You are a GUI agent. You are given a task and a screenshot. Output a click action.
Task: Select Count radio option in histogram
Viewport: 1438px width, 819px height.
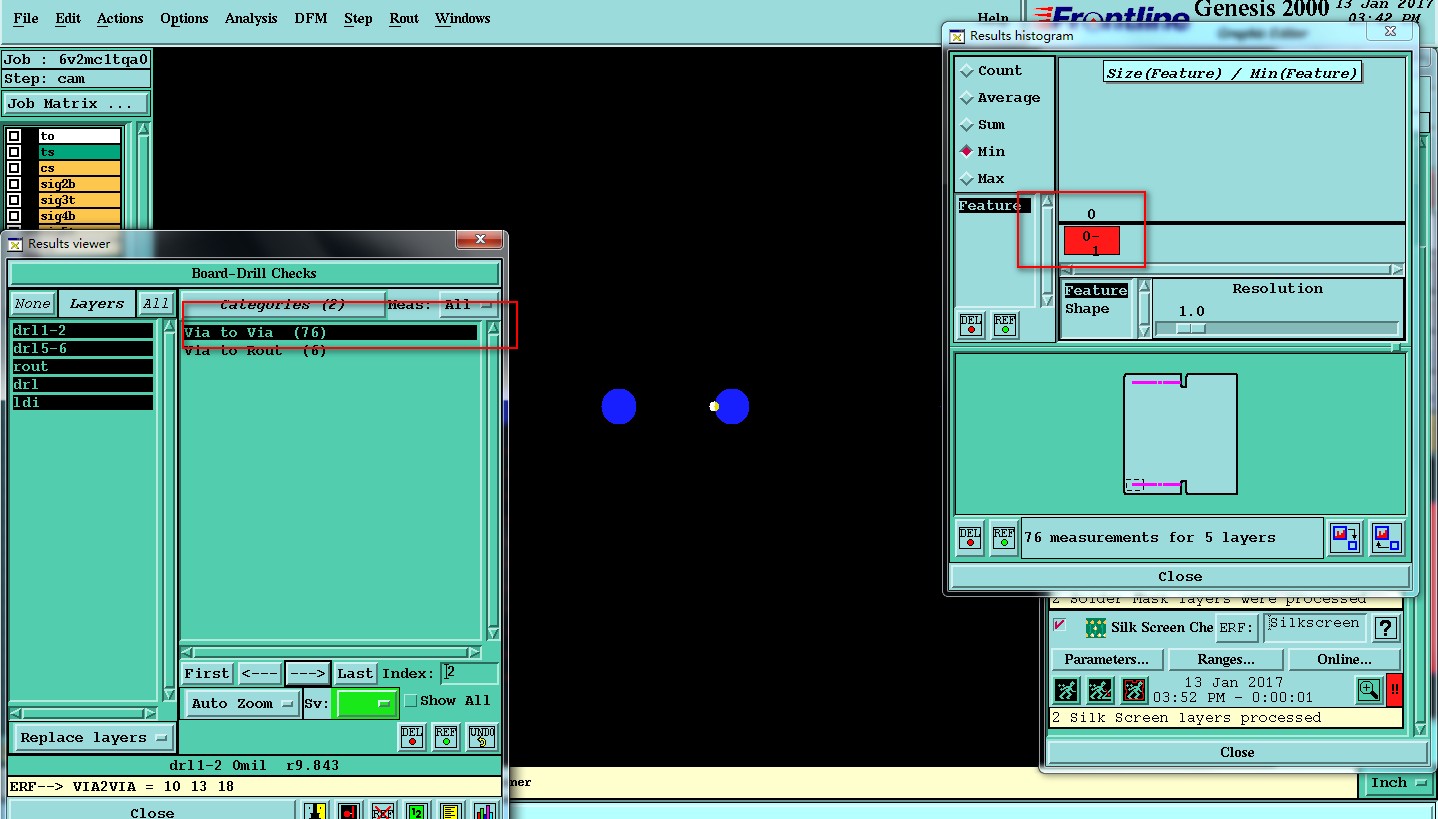[x=992, y=71]
